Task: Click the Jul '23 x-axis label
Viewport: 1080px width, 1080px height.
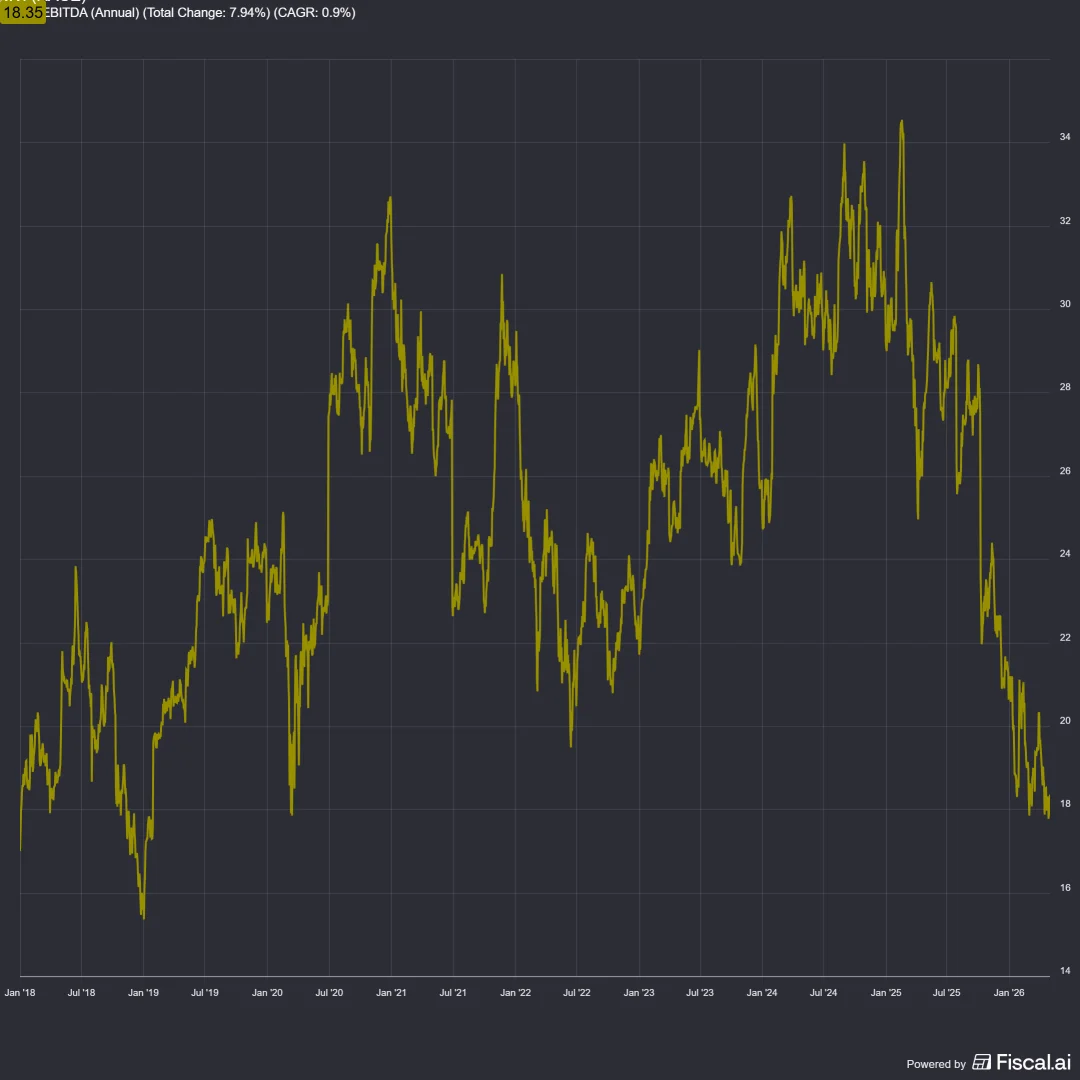Action: [700, 993]
